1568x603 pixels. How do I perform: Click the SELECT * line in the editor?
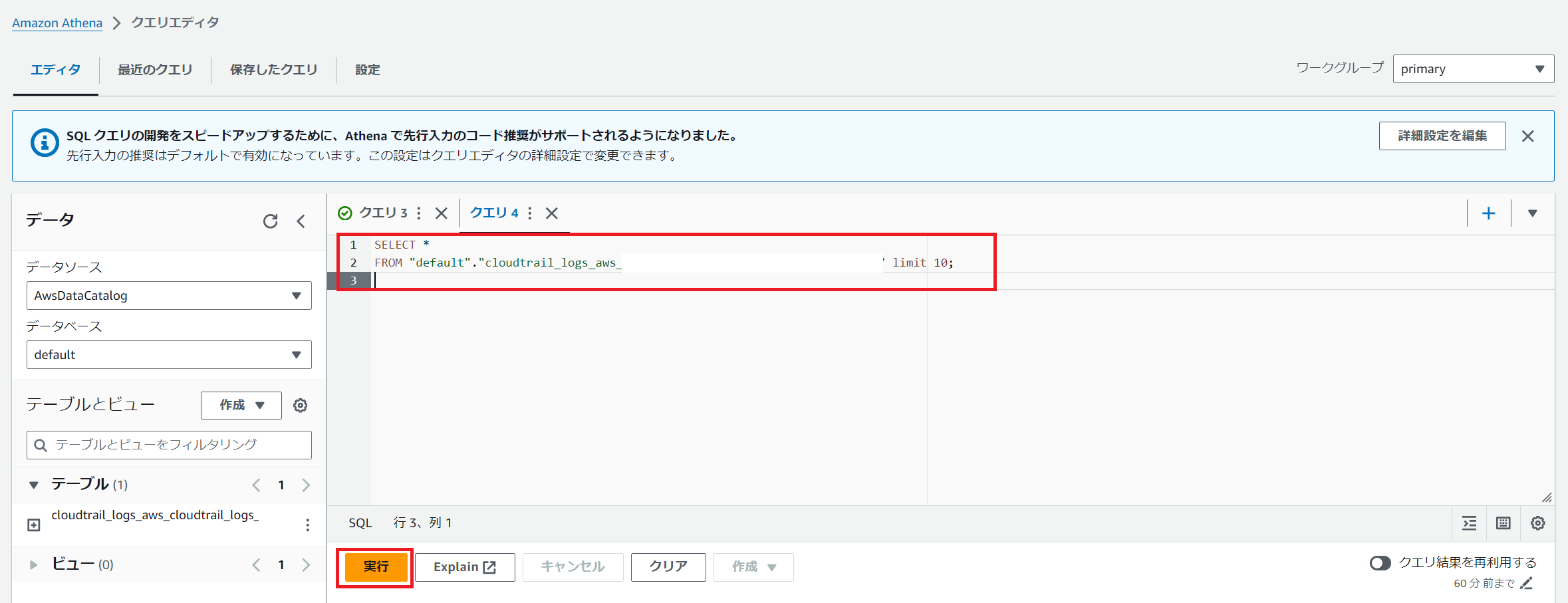(402, 245)
